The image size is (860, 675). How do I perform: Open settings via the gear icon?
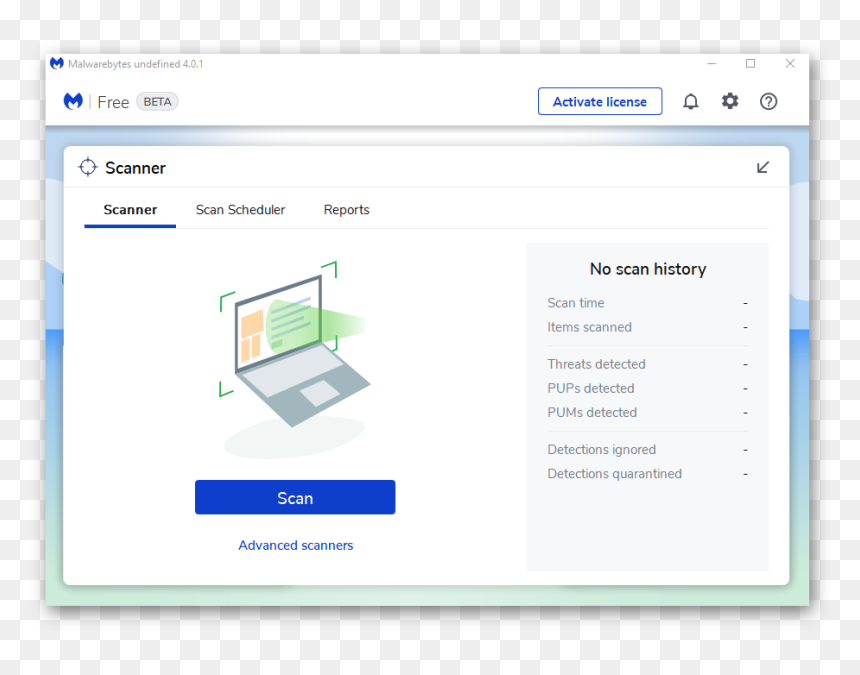point(729,101)
